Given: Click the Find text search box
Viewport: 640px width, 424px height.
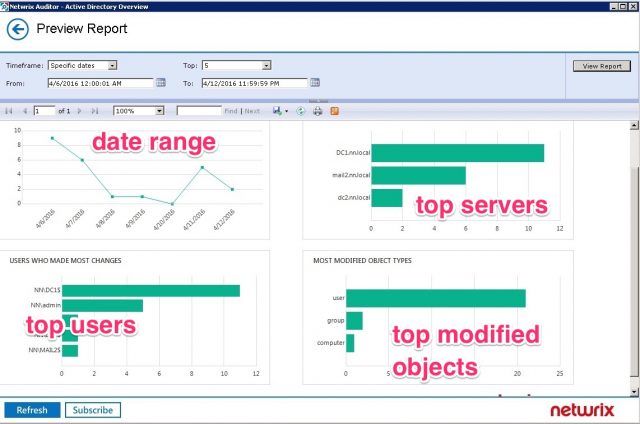Looking at the screenshot, I should 199,111.
